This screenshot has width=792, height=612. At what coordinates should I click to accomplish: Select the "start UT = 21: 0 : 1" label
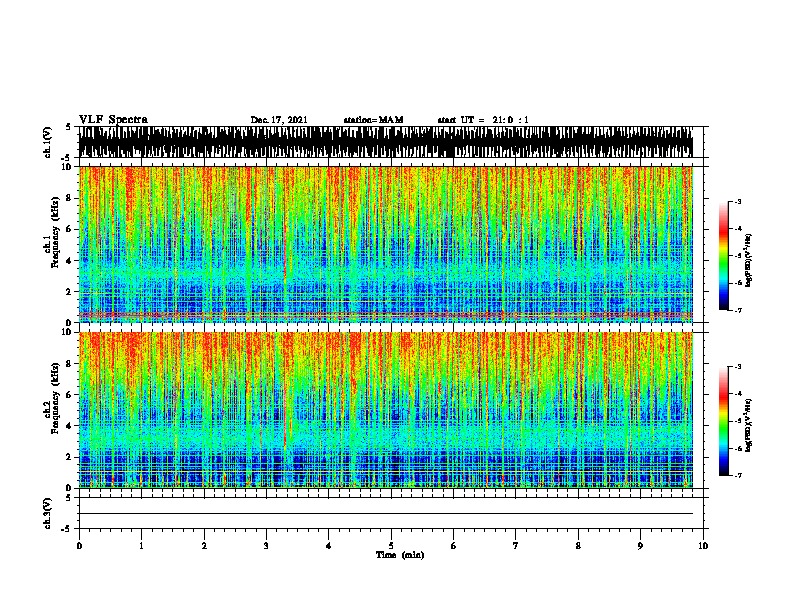(x=483, y=120)
